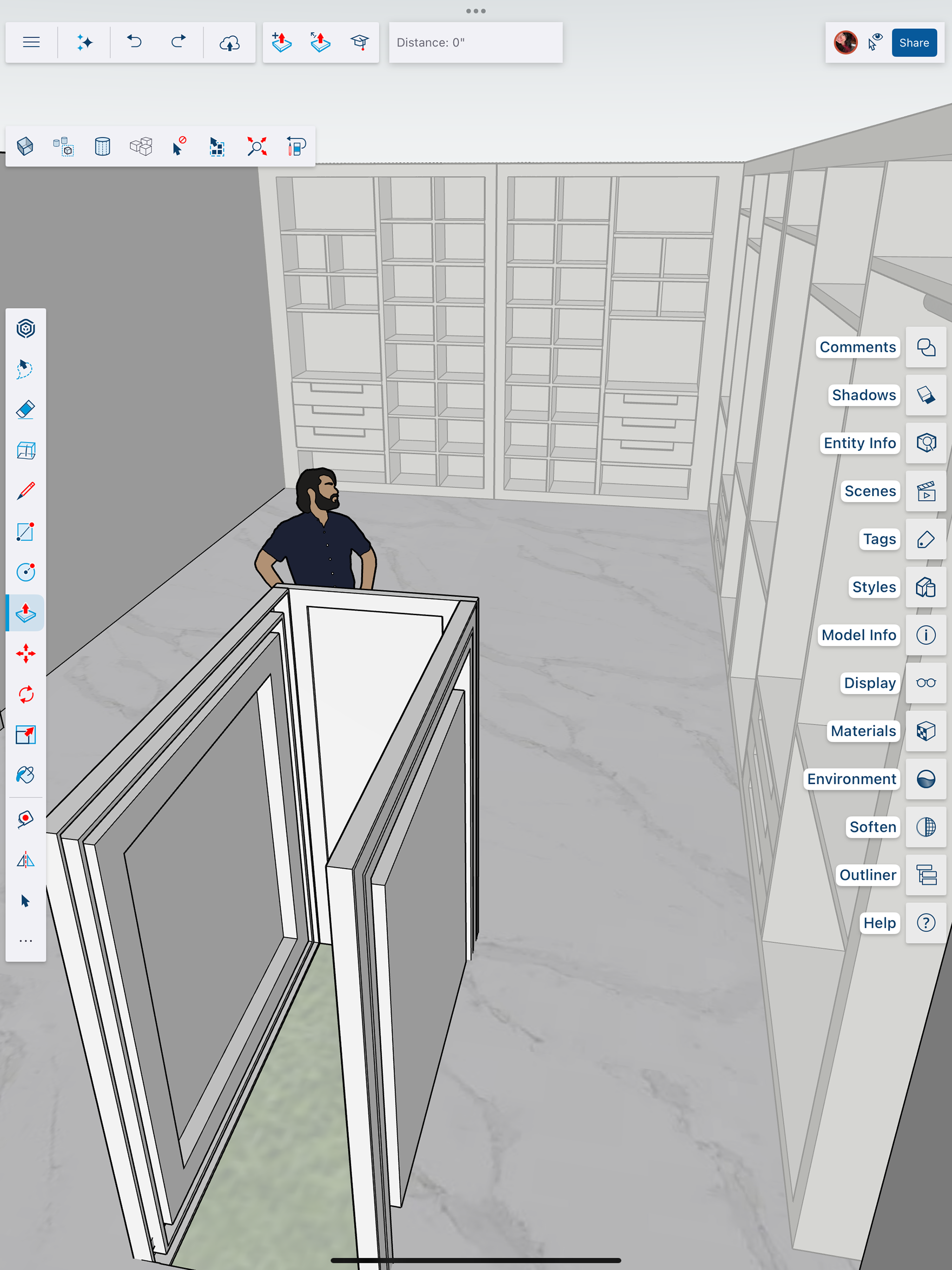Image resolution: width=952 pixels, height=1270 pixels.
Task: Open the Materials color panel
Action: tap(926, 731)
